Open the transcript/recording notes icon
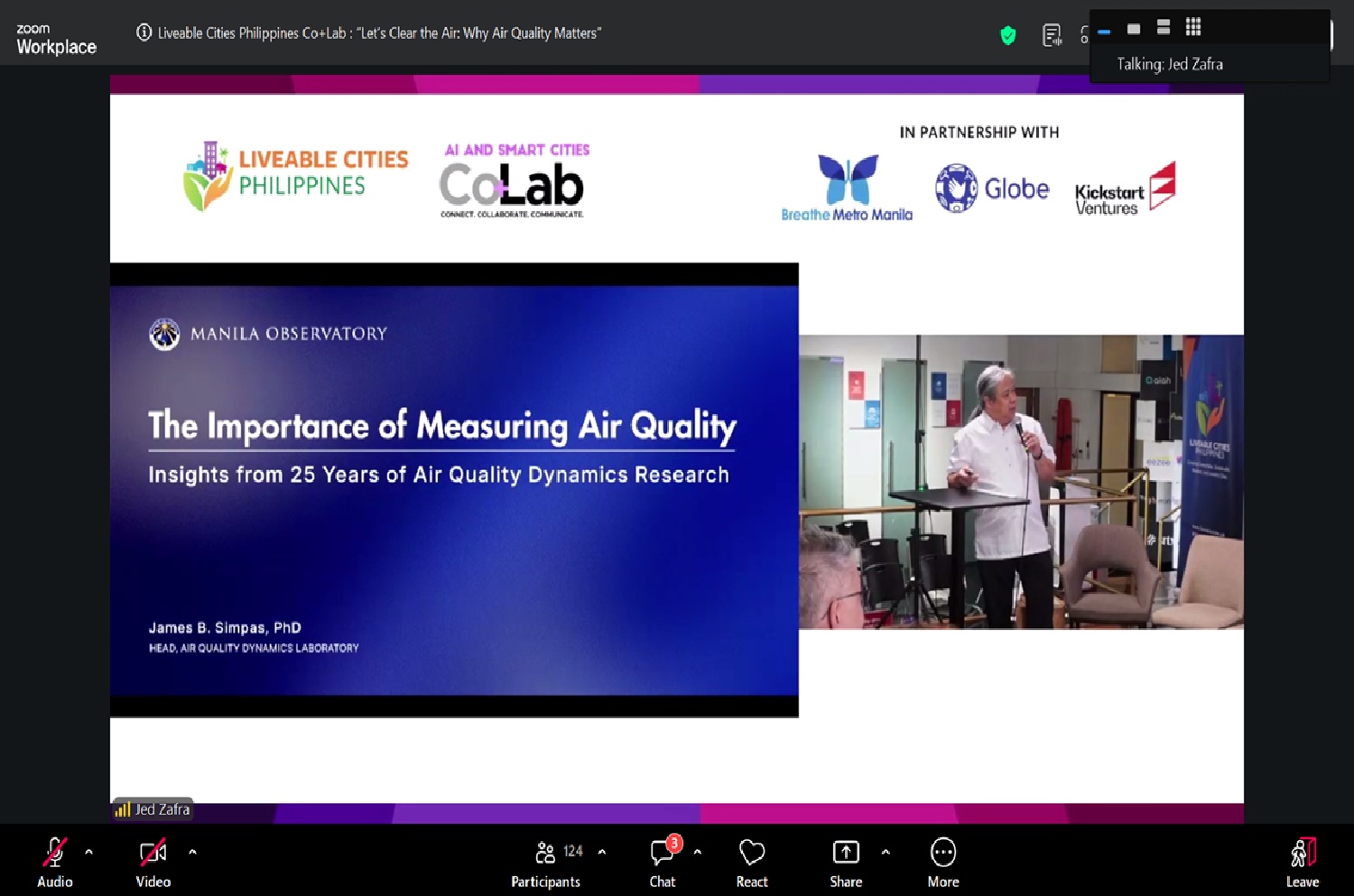 tap(1052, 35)
